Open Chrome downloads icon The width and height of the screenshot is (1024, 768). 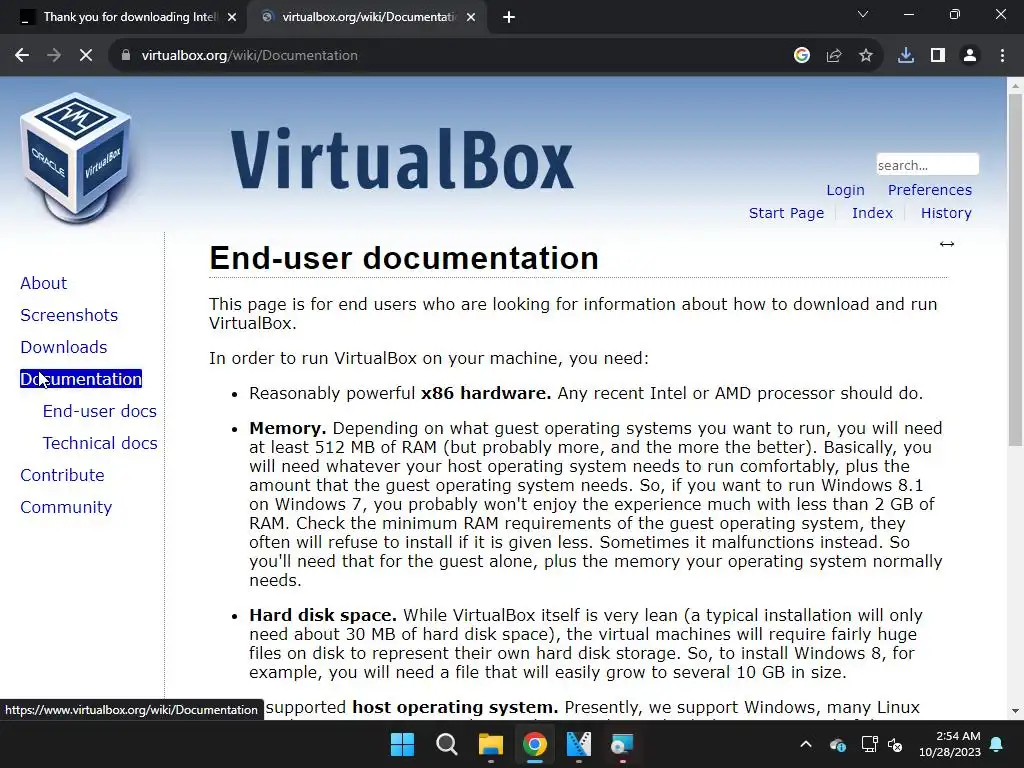tap(906, 56)
